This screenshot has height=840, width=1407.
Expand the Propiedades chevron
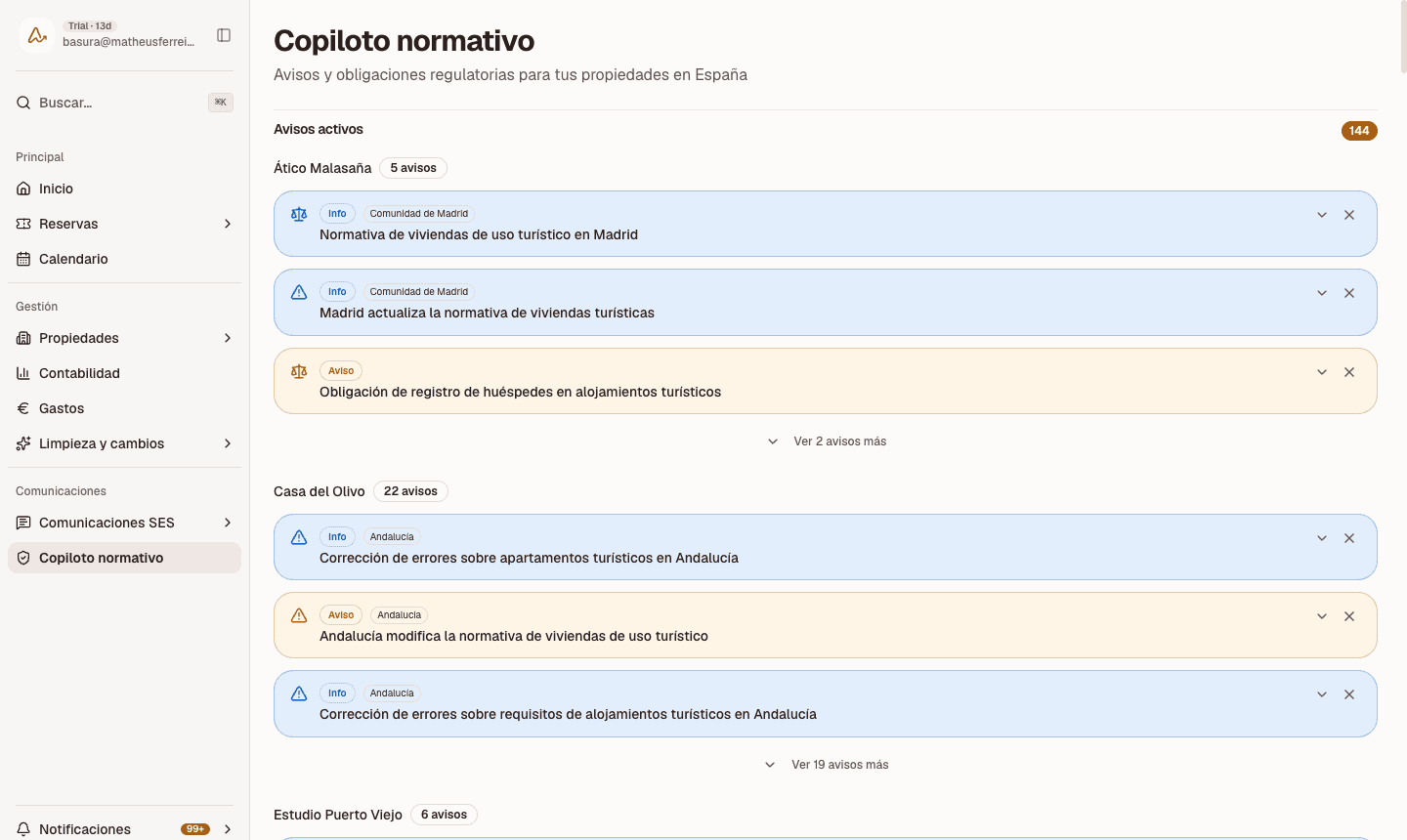(228, 338)
